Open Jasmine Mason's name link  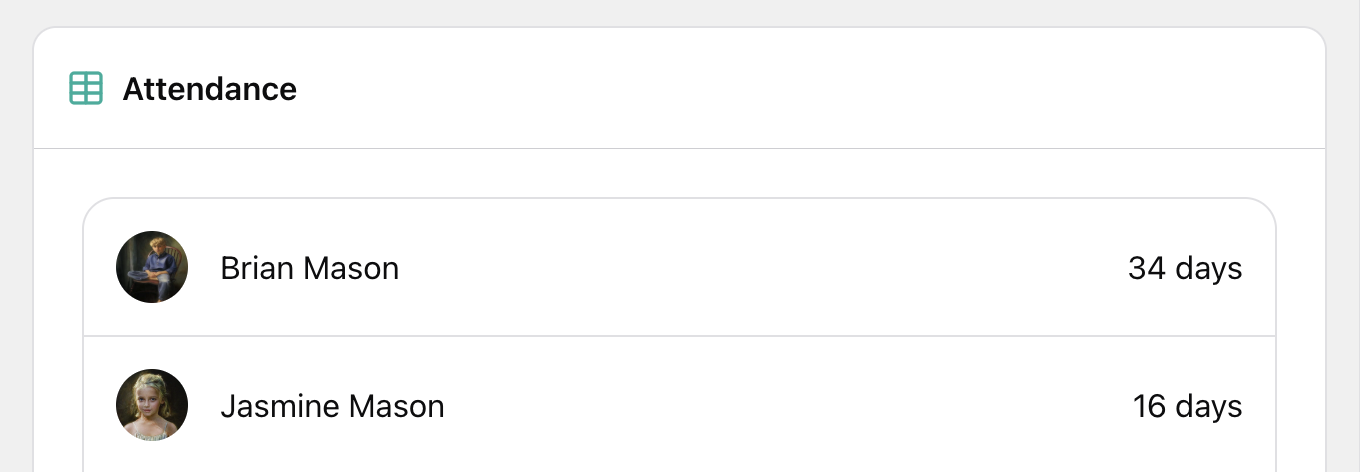[x=332, y=406]
